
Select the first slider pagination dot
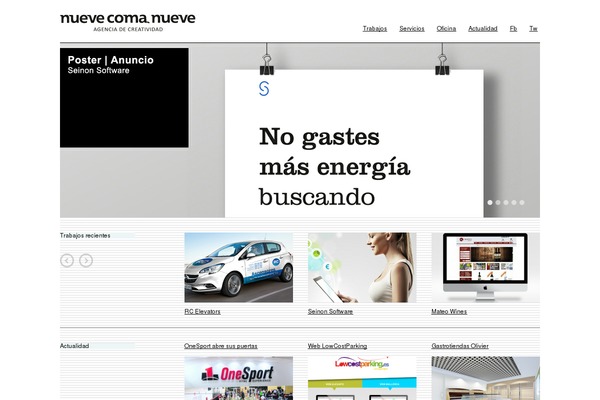(x=490, y=202)
